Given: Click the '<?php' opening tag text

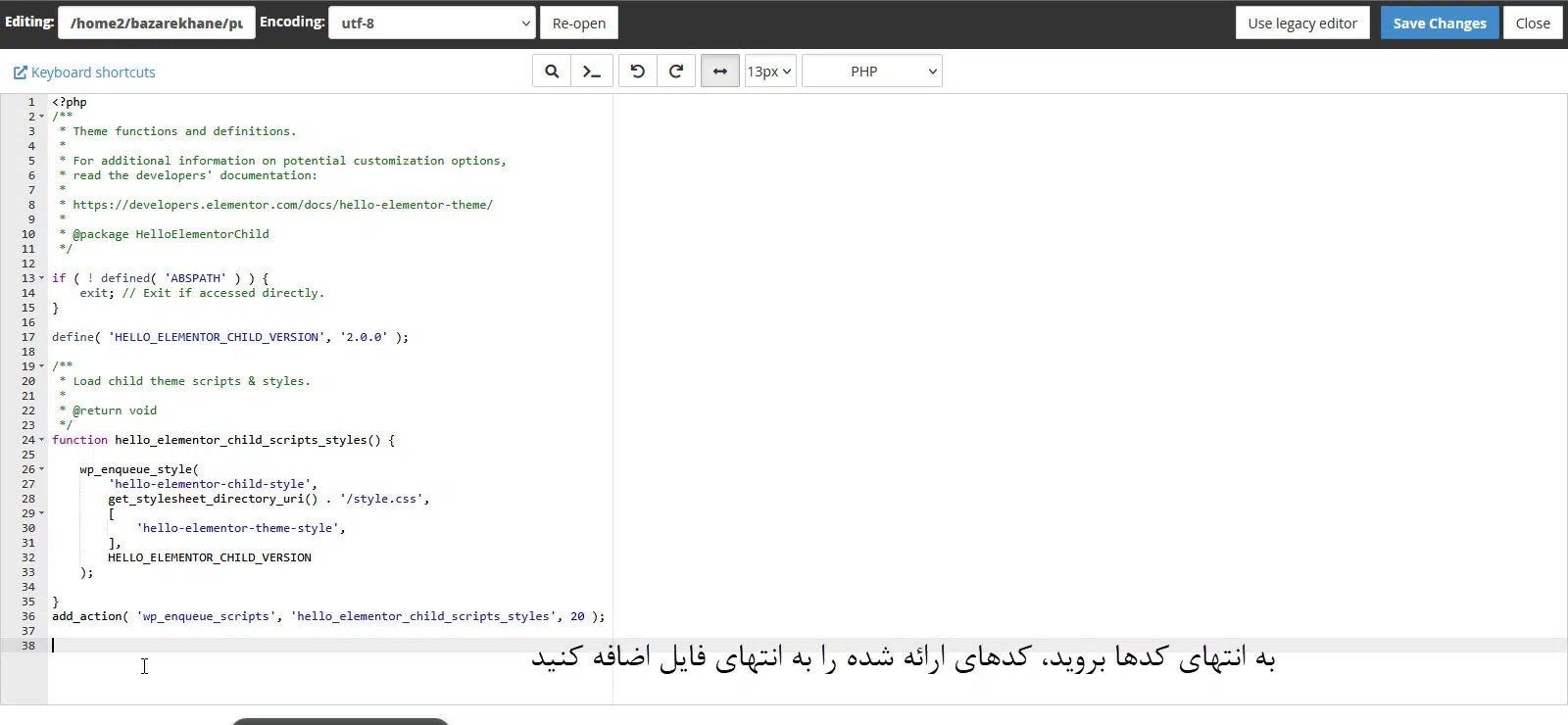Looking at the screenshot, I should pos(70,102).
